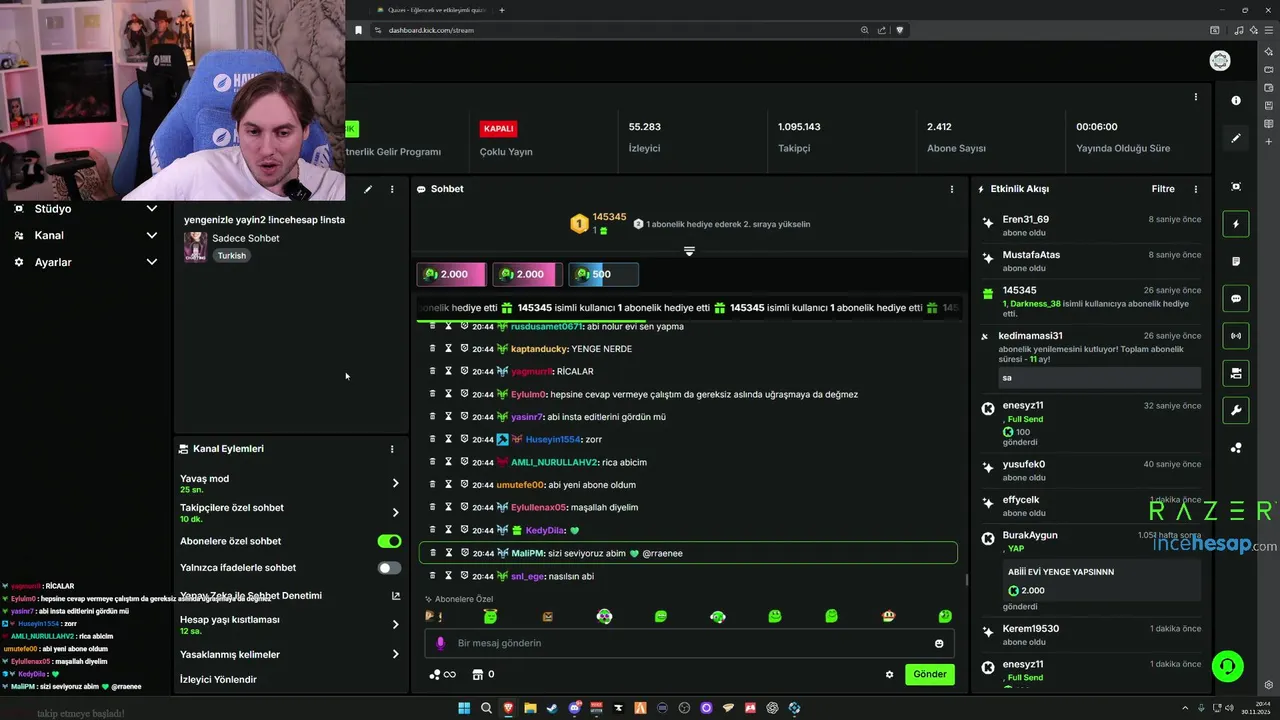Open the emoji picker in message box

pyautogui.click(x=938, y=643)
